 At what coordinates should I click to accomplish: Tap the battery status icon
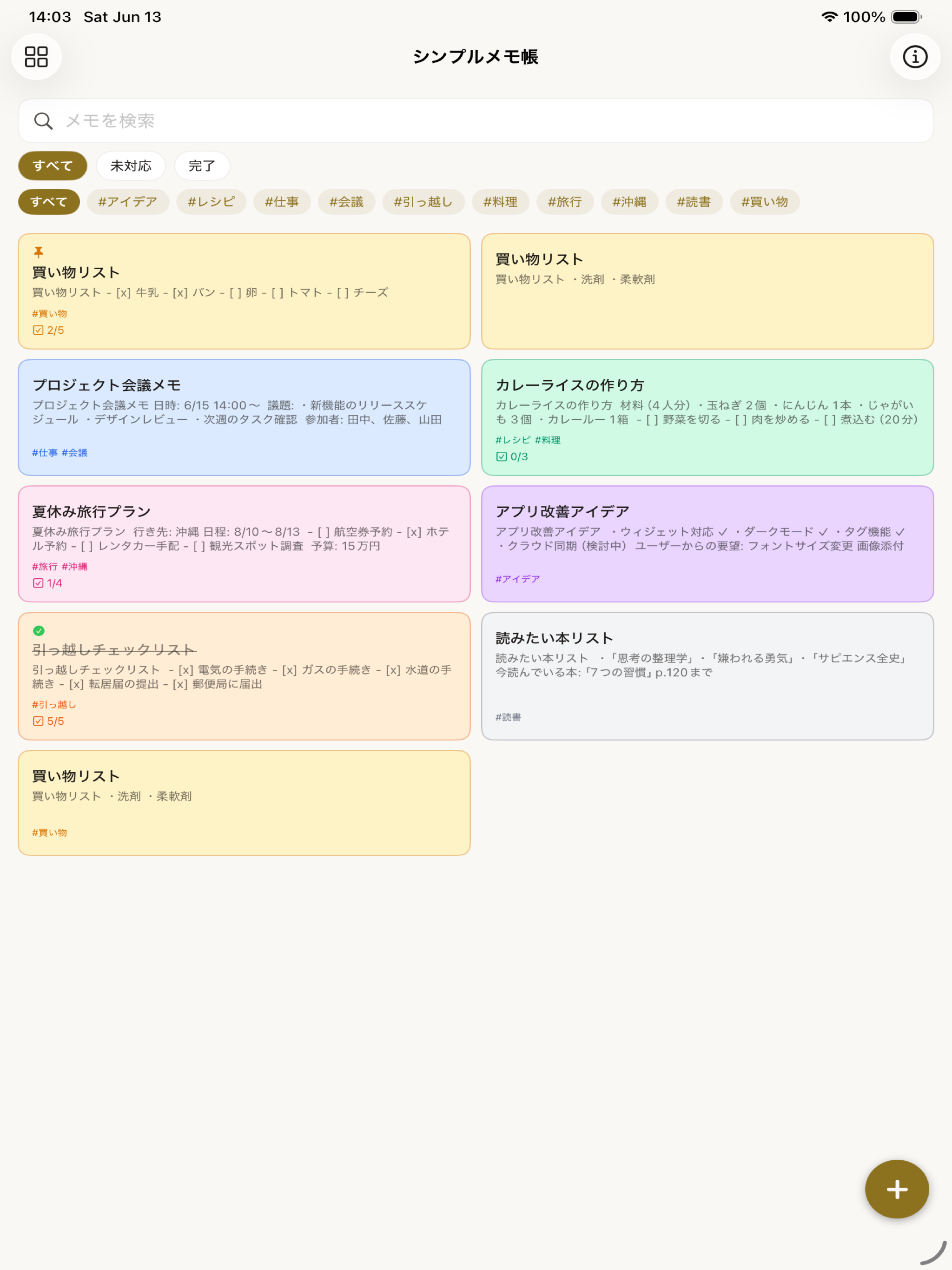pyautogui.click(x=906, y=17)
